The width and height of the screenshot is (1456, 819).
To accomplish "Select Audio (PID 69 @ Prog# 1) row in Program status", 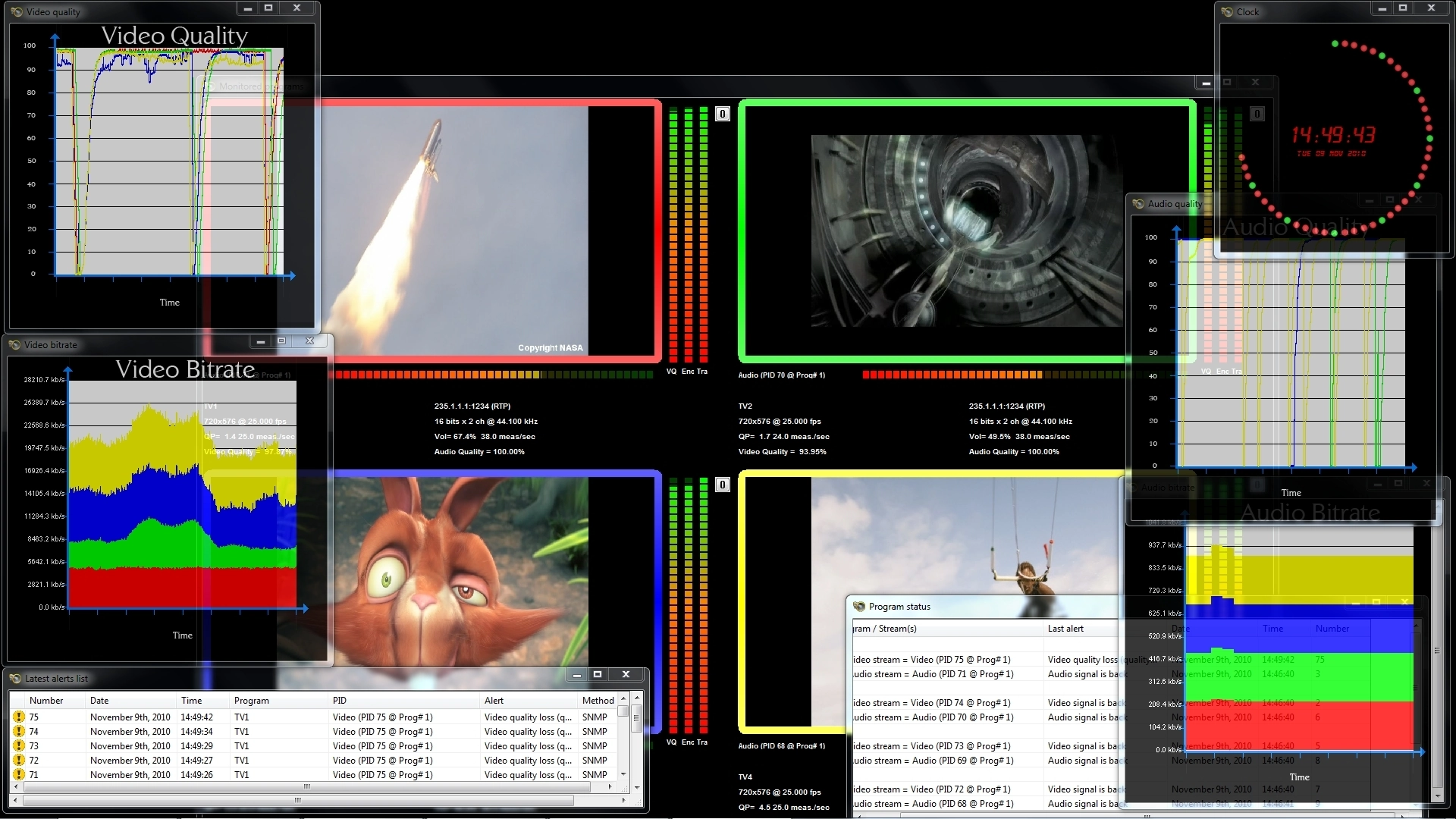I will pyautogui.click(x=986, y=761).
